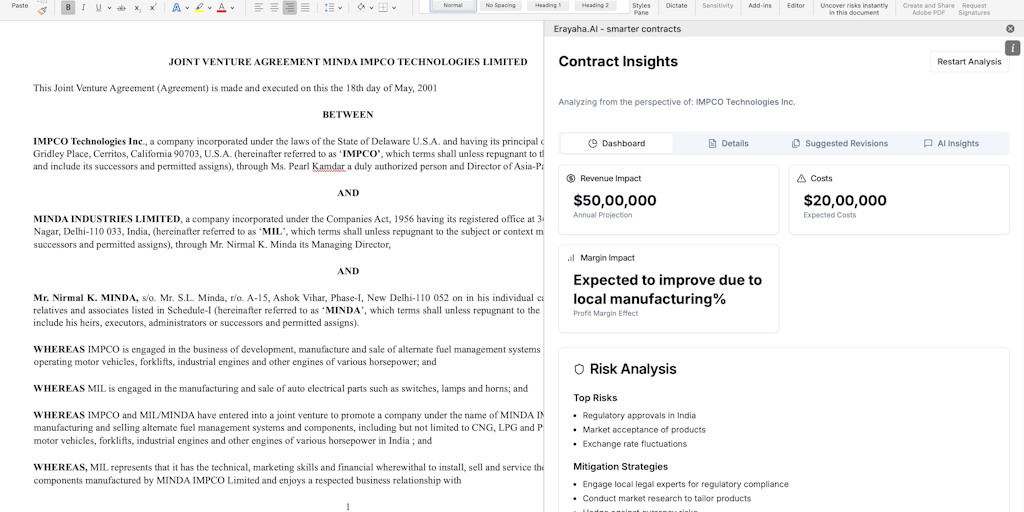Click the Sensitivity button
1024x512 pixels.
click(x=718, y=5)
